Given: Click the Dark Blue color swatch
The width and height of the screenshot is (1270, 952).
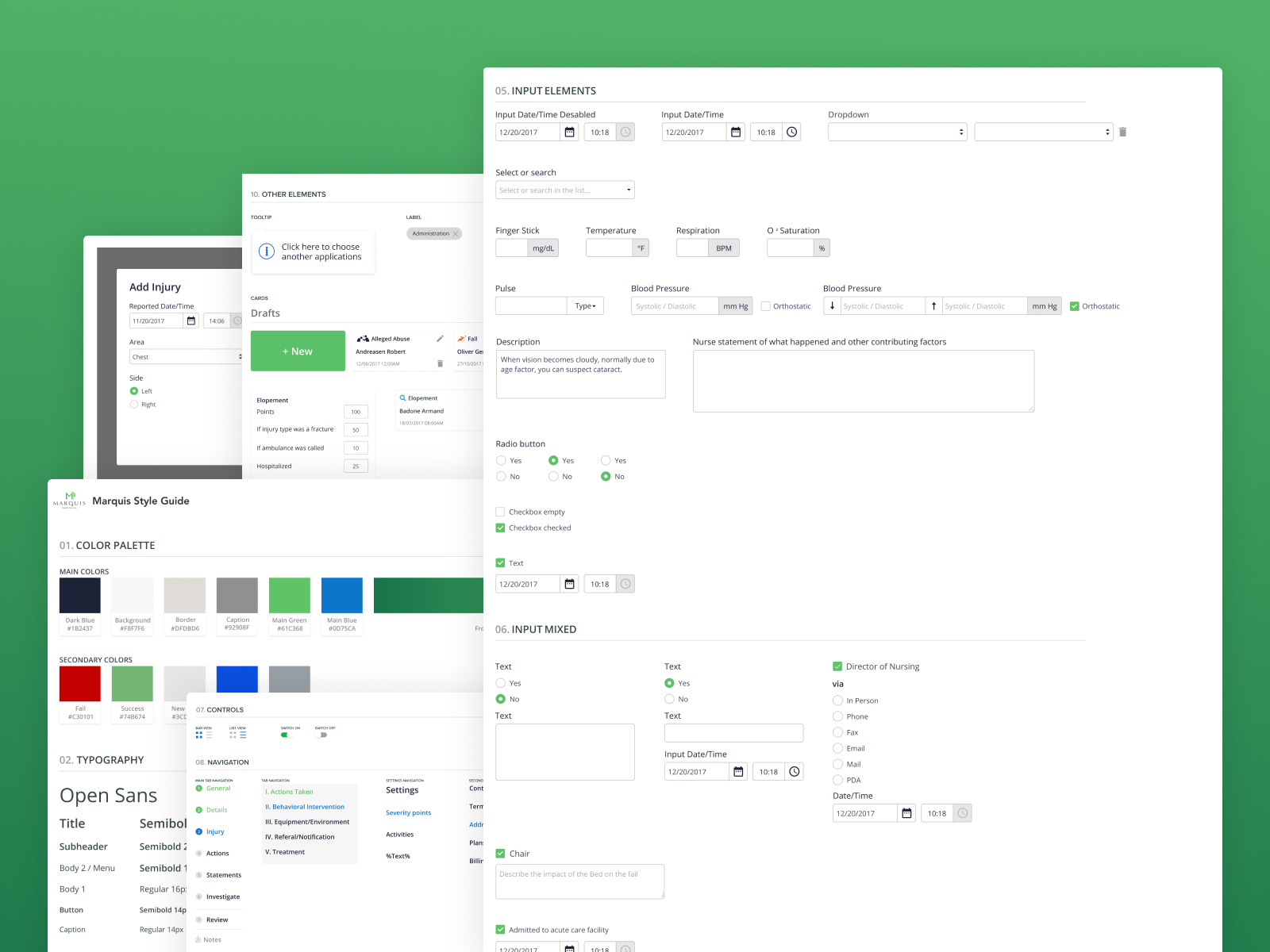Looking at the screenshot, I should click(x=80, y=595).
